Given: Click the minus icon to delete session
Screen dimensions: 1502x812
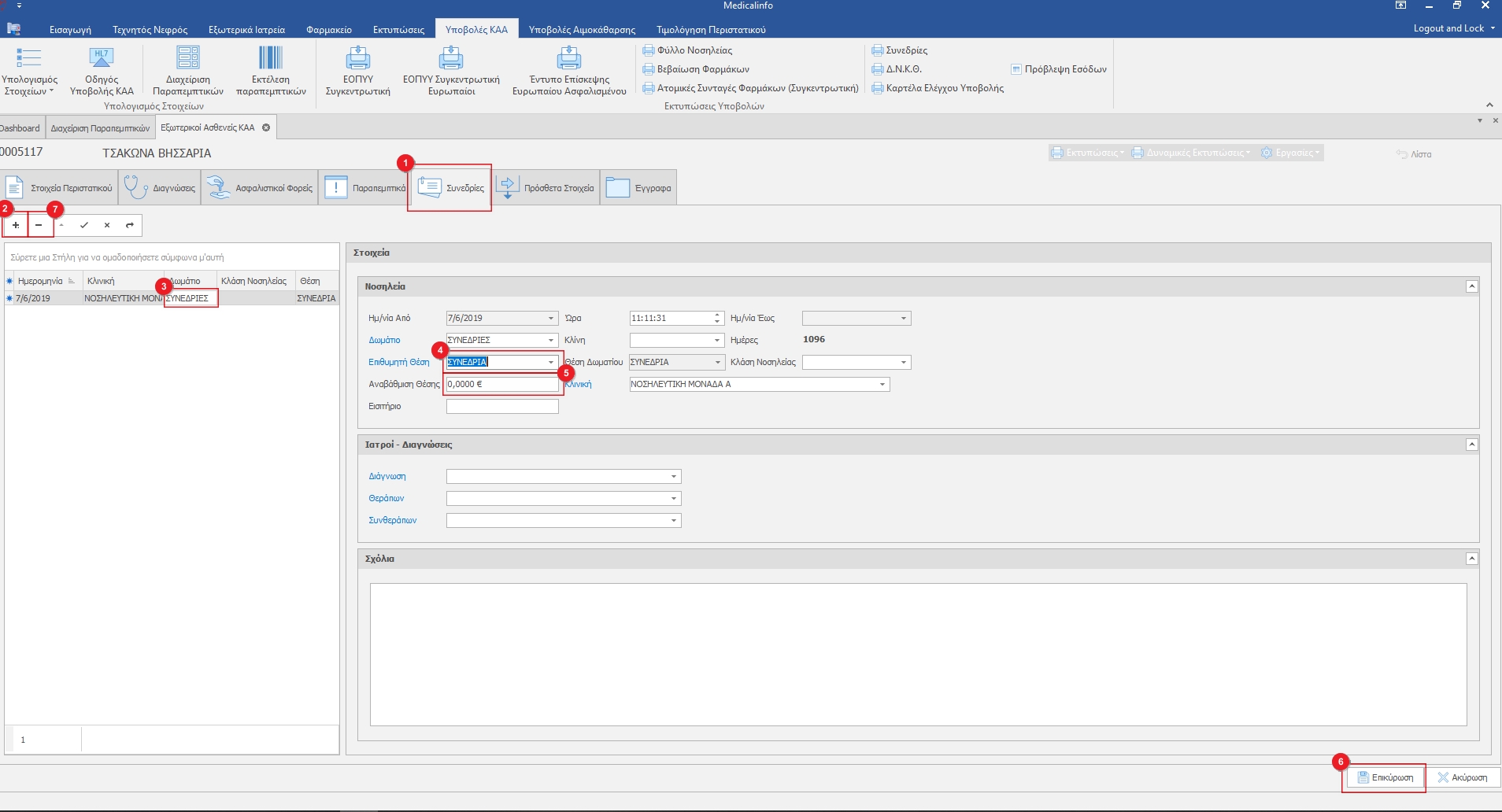Looking at the screenshot, I should coord(39,225).
